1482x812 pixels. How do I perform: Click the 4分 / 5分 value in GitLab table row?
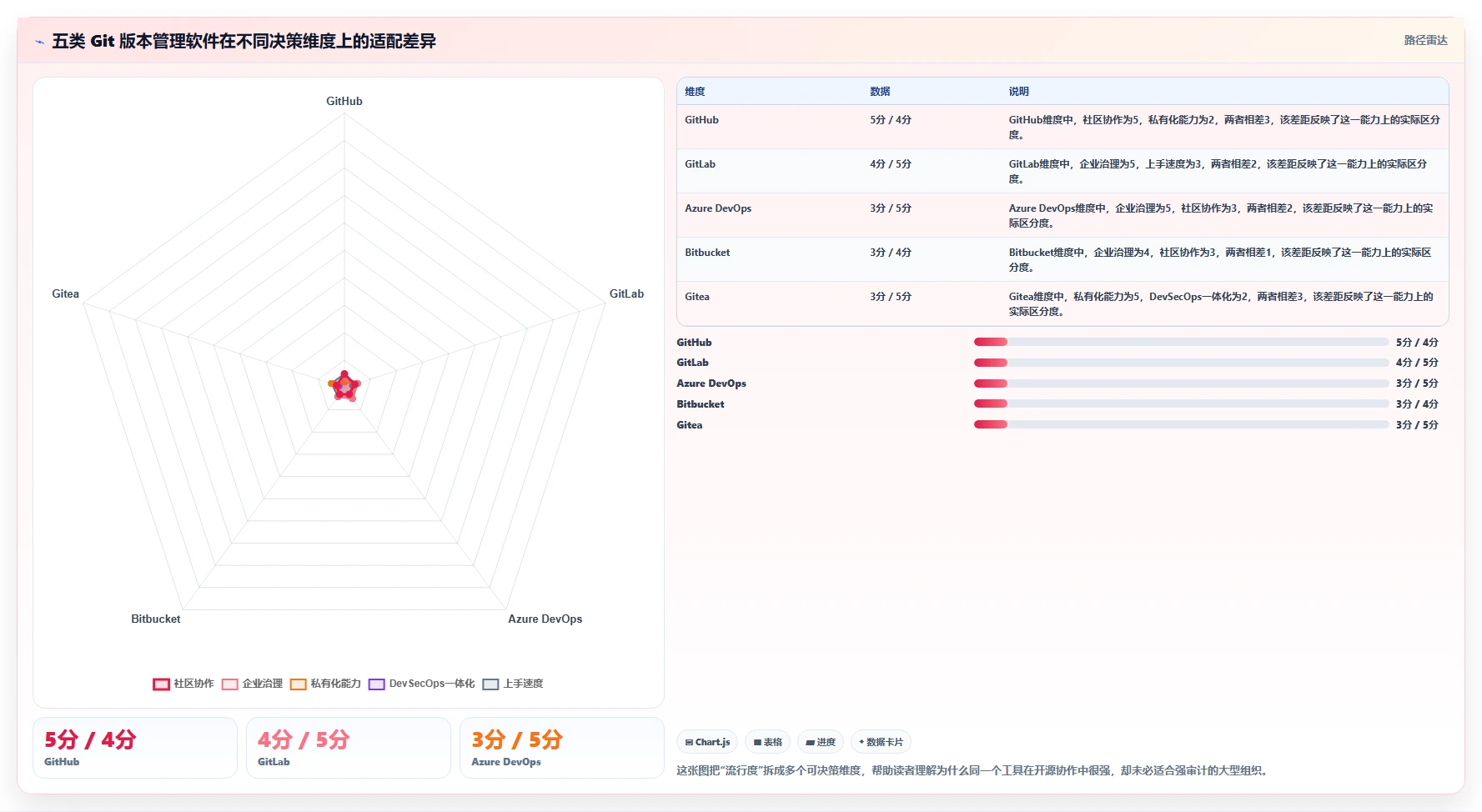891,164
